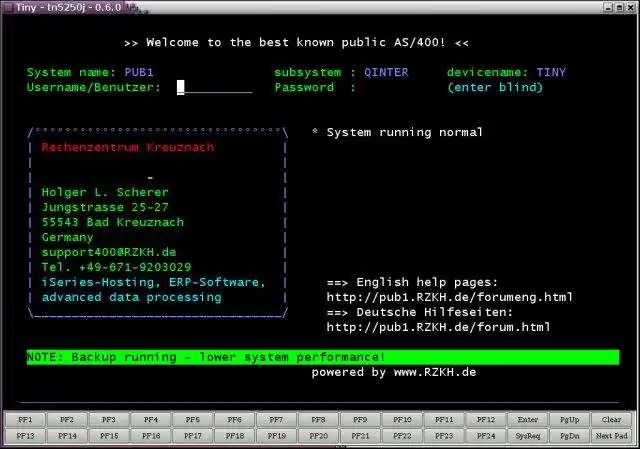Click the PF3 key button

[109, 420]
